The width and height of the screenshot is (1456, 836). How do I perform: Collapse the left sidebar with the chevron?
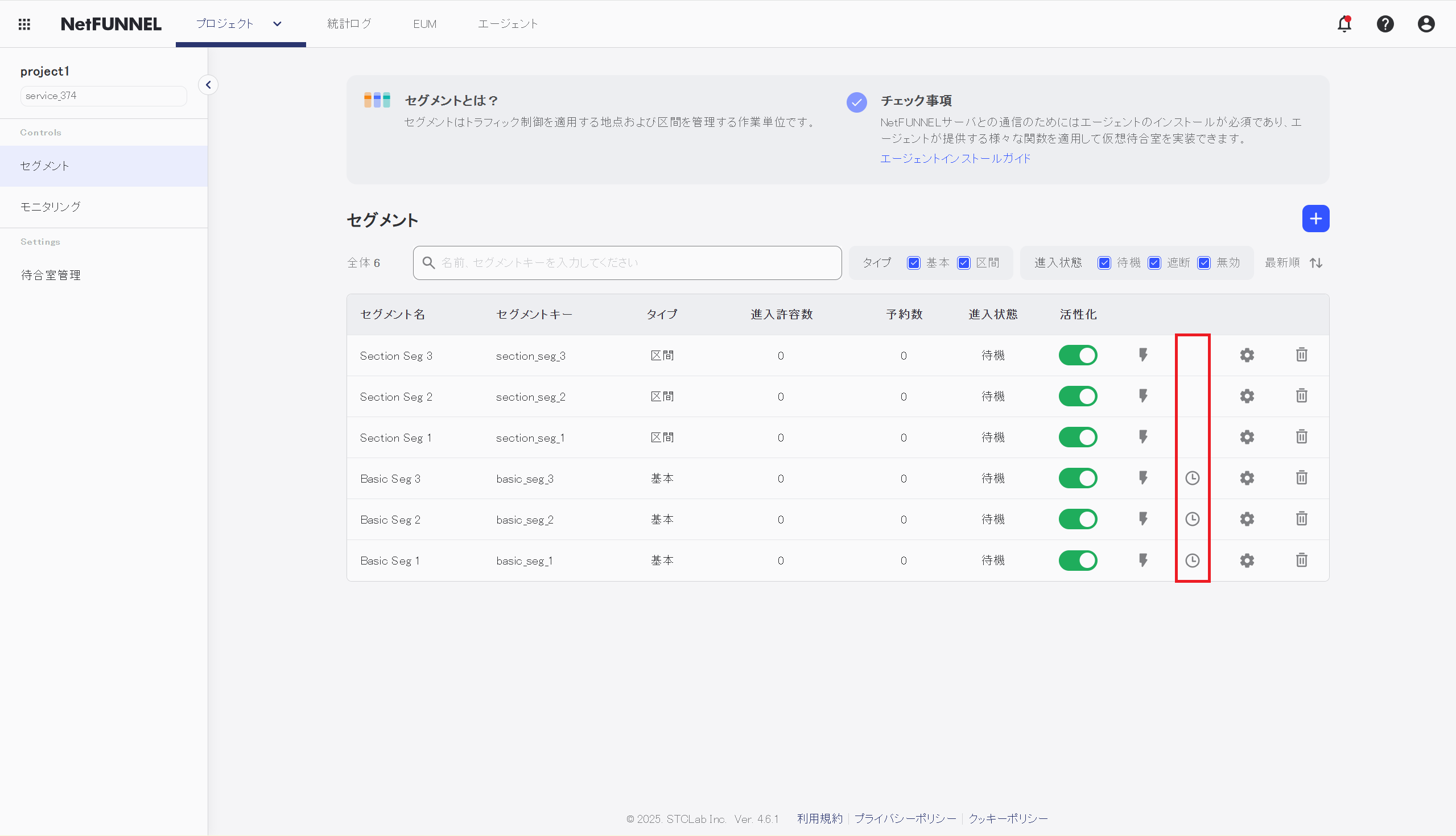click(x=208, y=85)
